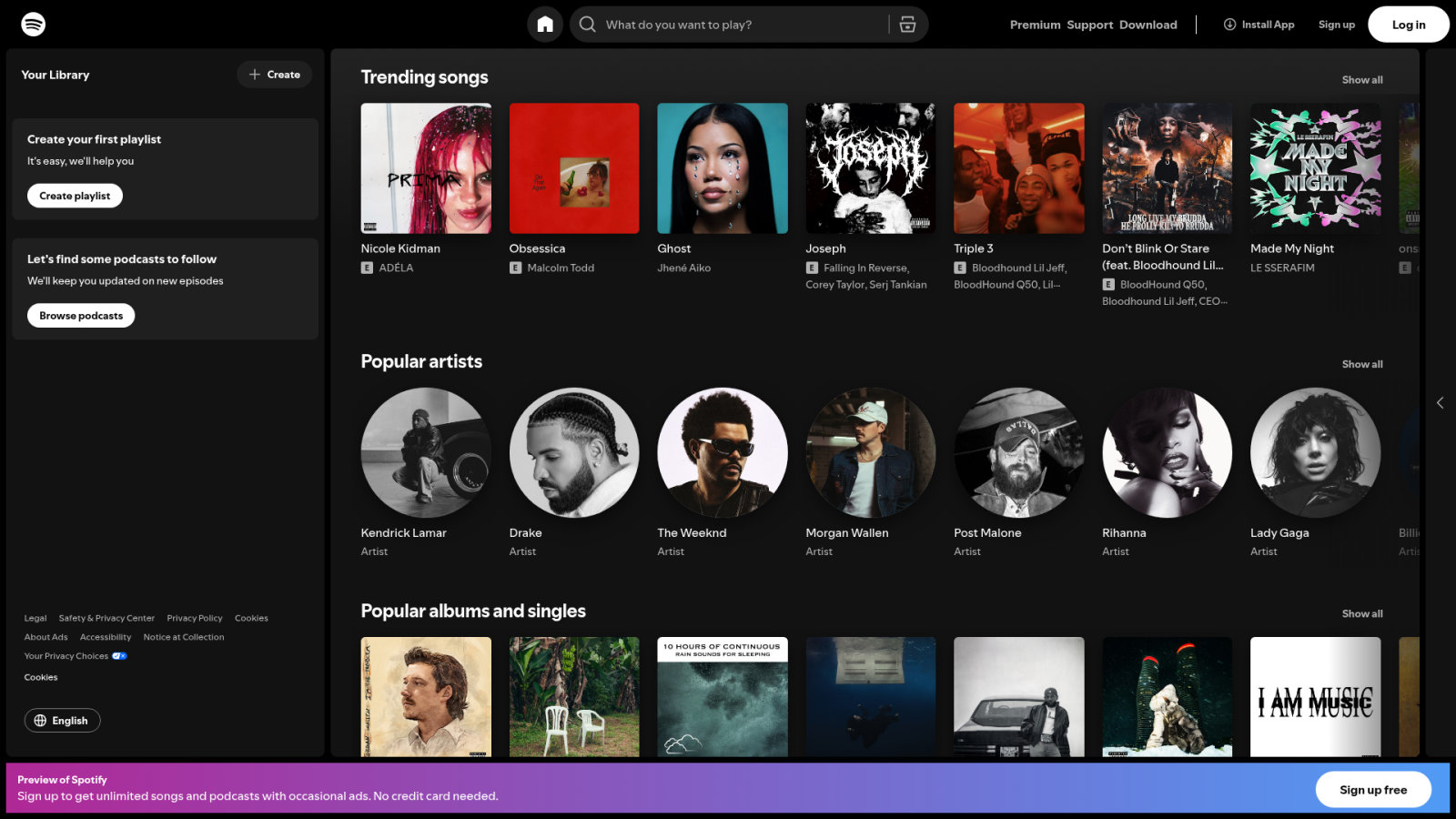This screenshot has height=819, width=1456.
Task: Click the LE SSERAFIM artist link
Action: click(1282, 268)
